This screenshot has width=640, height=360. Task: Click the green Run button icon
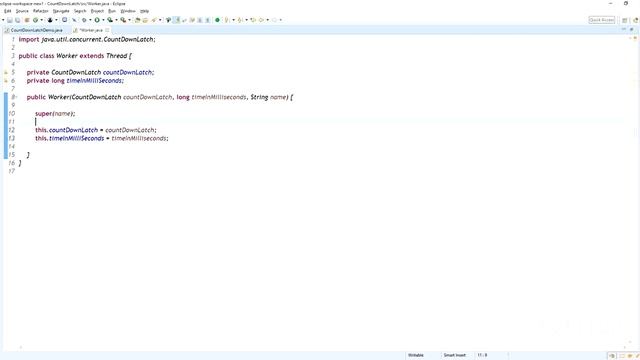pos(97,20)
